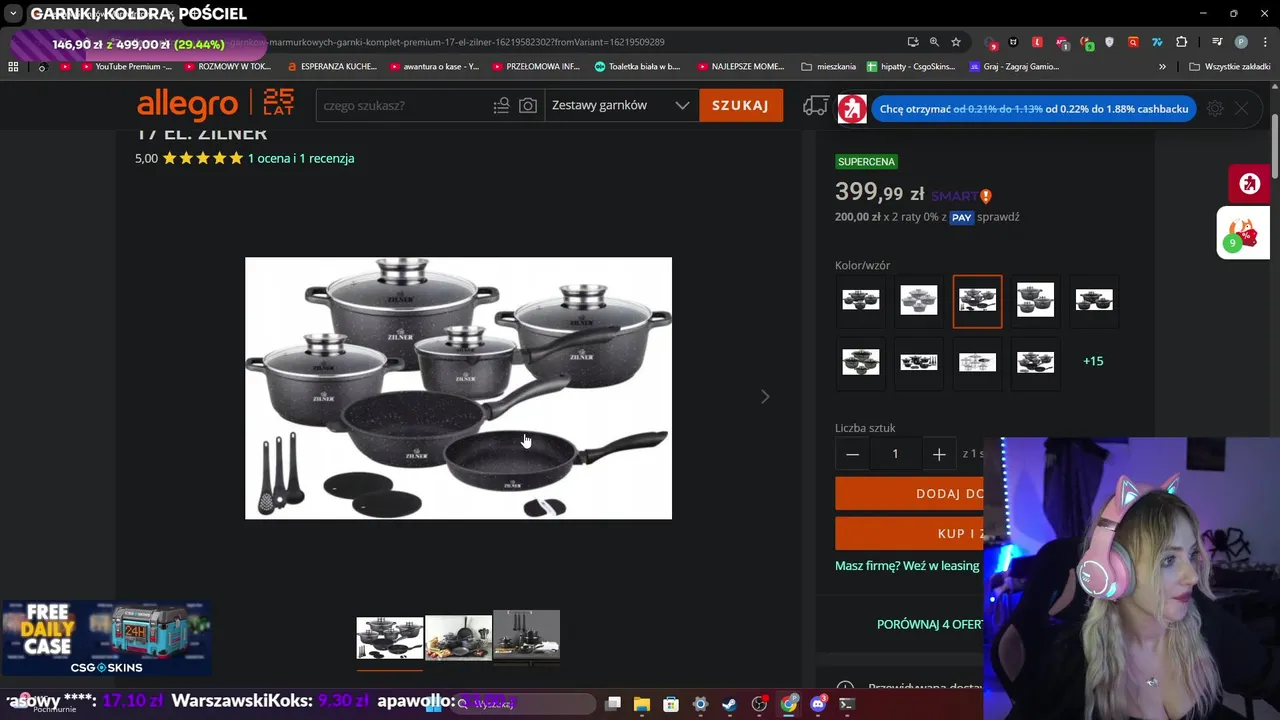Open Masz firmę? Weź w leasing link
The image size is (1280, 720).
pos(907,566)
